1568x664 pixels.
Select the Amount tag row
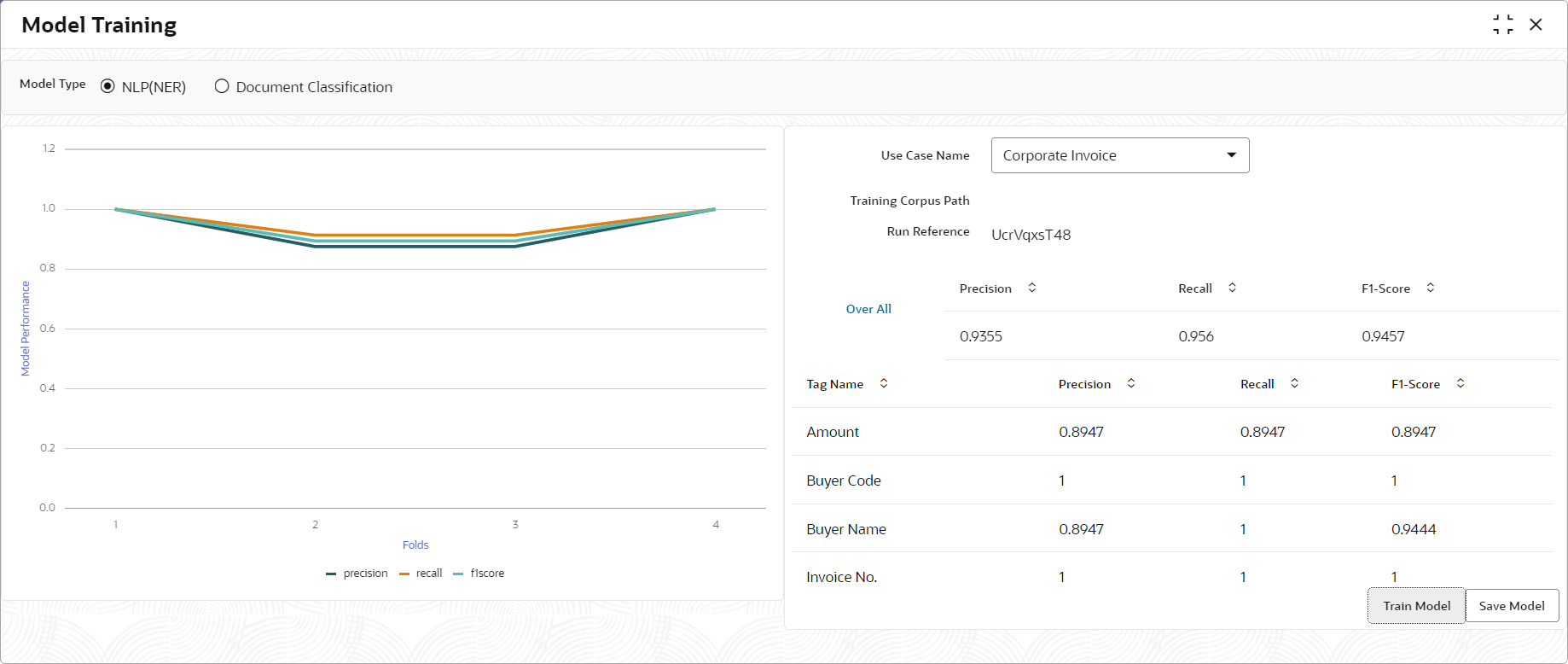point(833,432)
